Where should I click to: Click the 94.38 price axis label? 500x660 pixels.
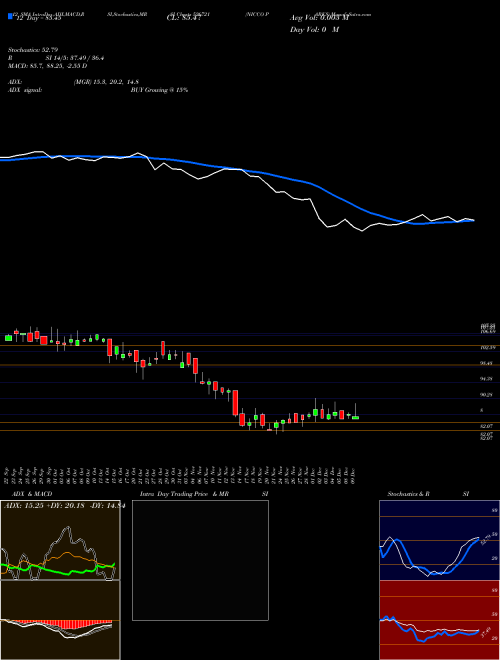click(x=487, y=379)
